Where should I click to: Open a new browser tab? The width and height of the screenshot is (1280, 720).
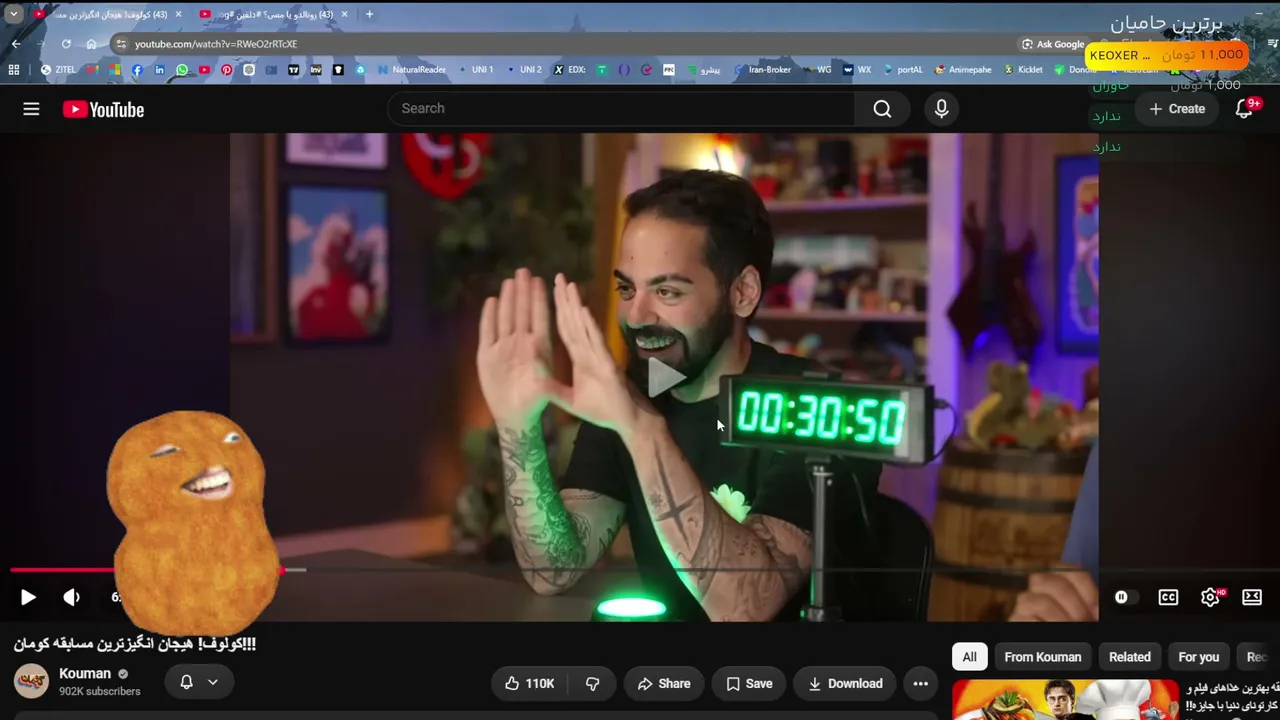(x=369, y=14)
